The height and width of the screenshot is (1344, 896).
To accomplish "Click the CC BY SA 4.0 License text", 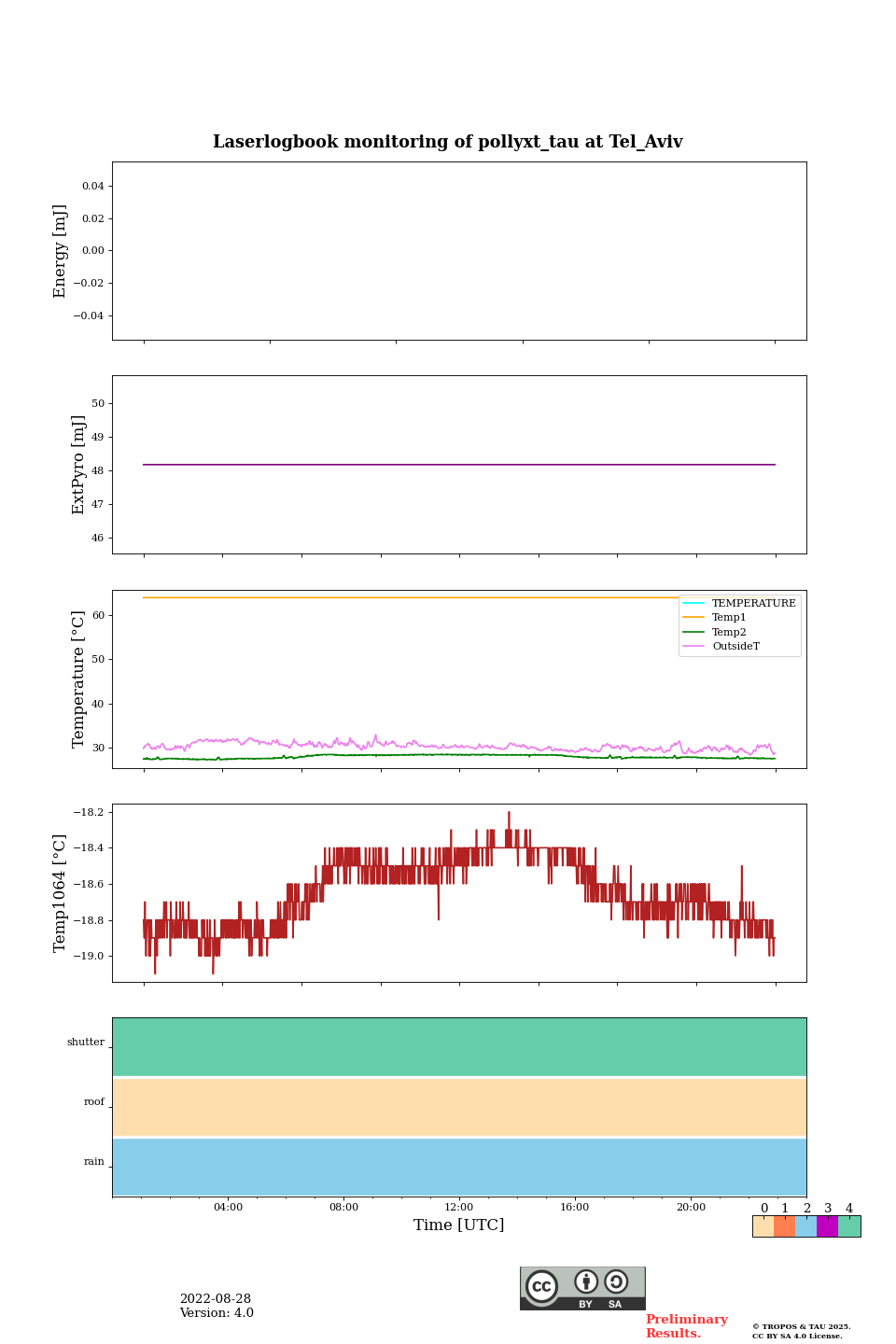I will tap(797, 1336).
